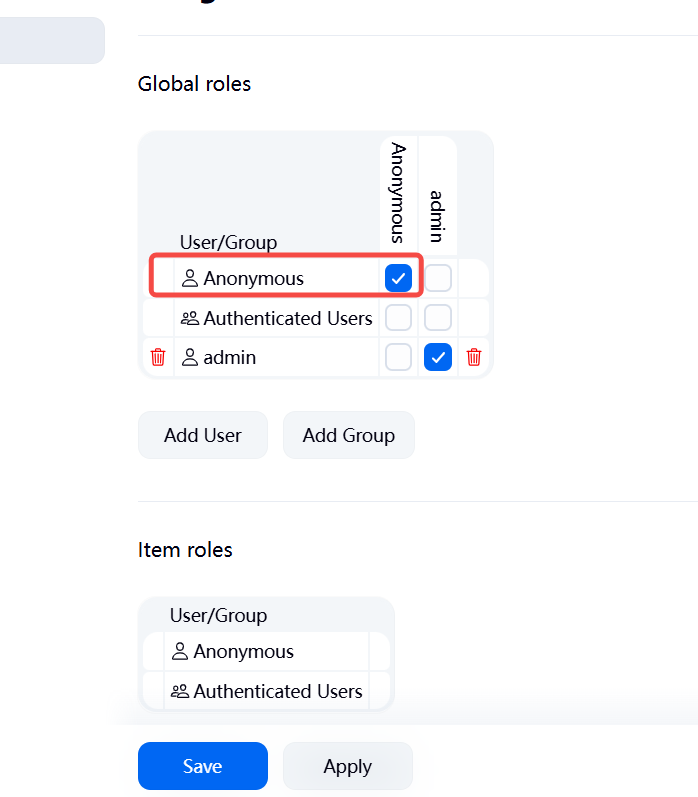Click the Add Group button
Image resolution: width=698 pixels, height=797 pixels.
[349, 435]
